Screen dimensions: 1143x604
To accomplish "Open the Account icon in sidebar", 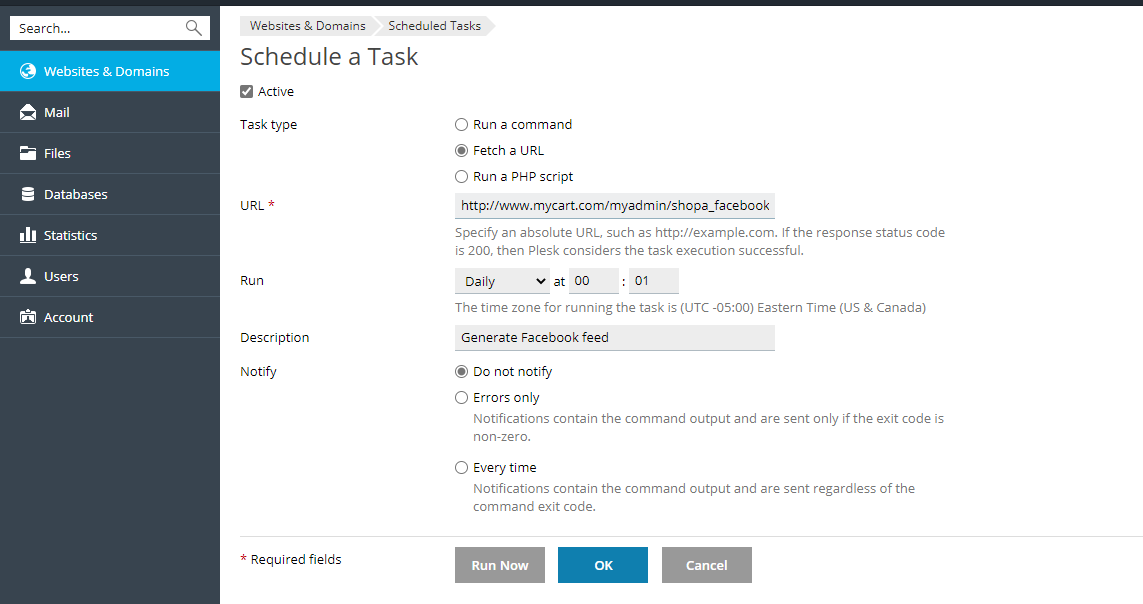I will point(28,317).
